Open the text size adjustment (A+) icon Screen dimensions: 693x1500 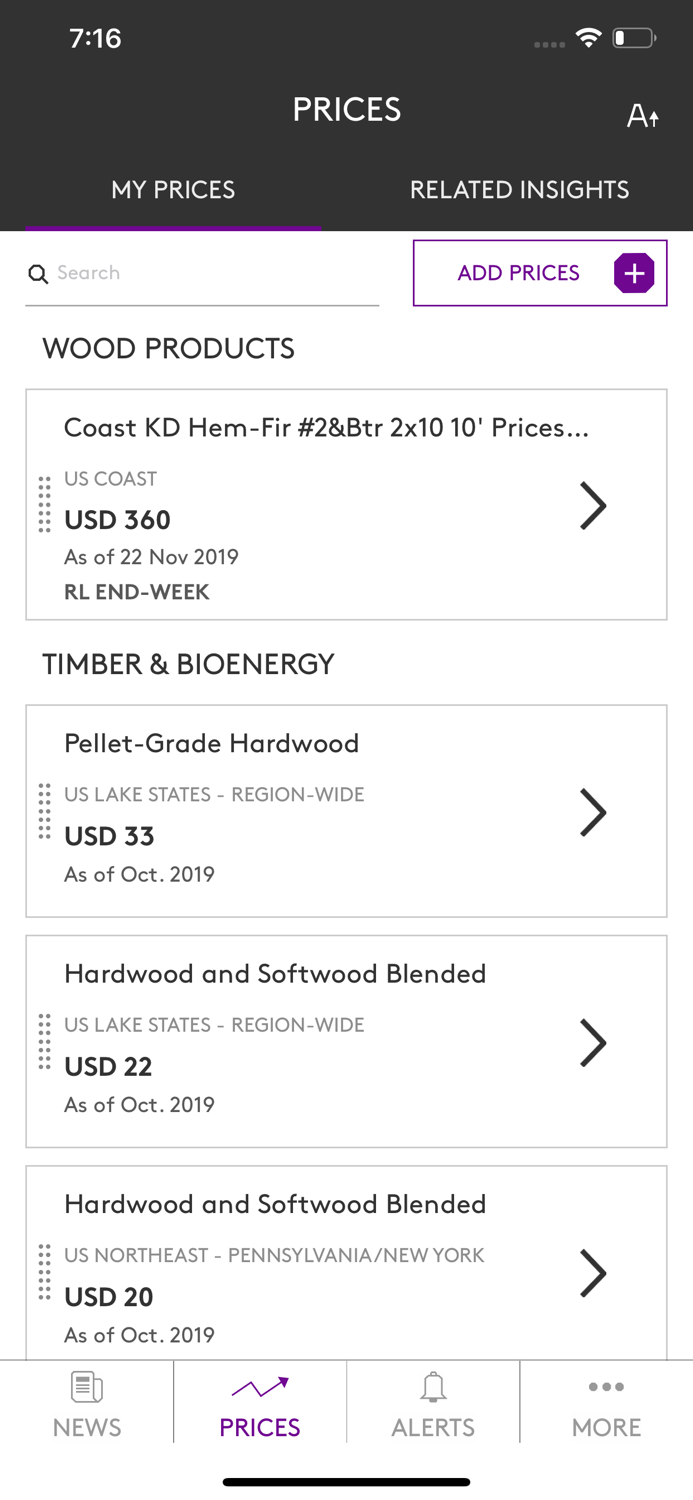643,115
